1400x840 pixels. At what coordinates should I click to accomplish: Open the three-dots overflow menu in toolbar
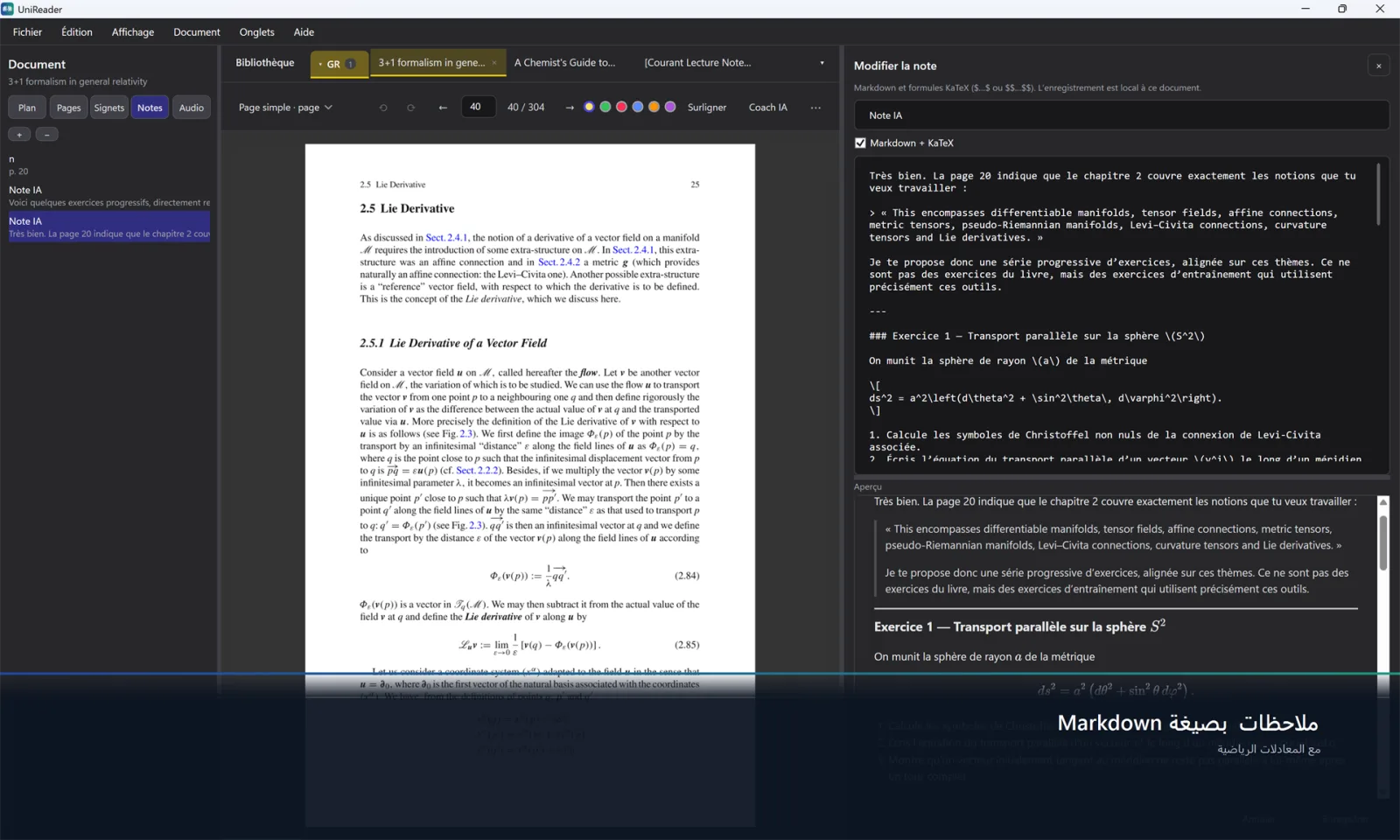[x=815, y=108]
